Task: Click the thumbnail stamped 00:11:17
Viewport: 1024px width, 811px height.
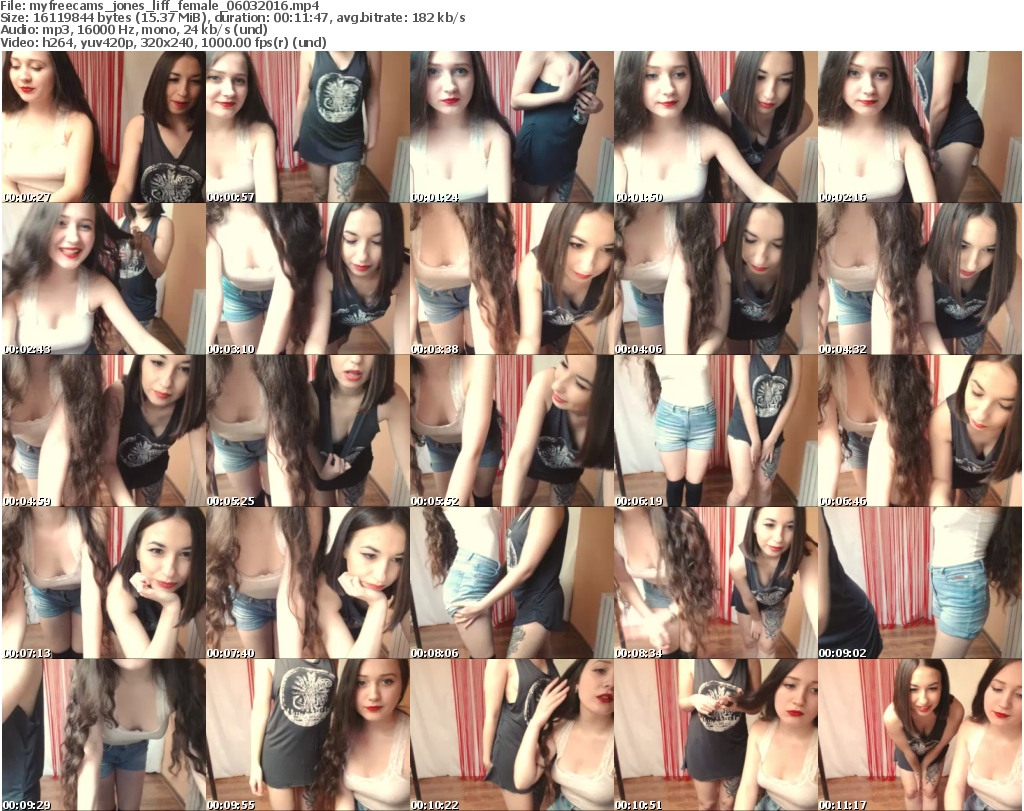Action: (920, 735)
